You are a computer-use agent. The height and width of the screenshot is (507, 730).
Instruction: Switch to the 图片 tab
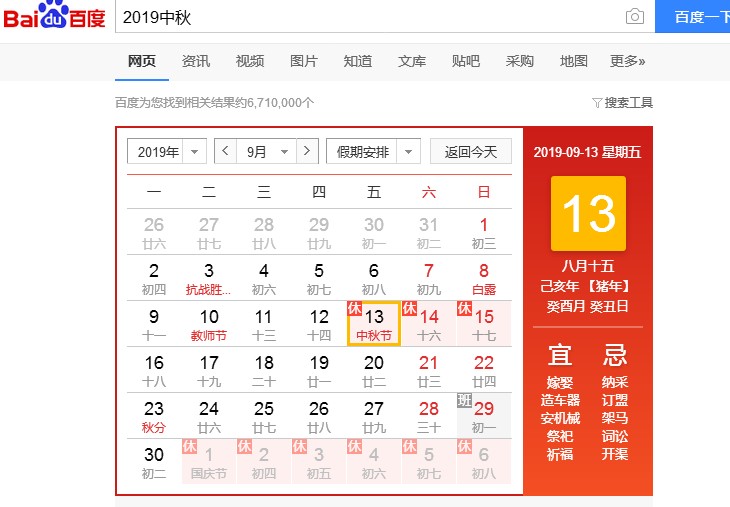(304, 61)
